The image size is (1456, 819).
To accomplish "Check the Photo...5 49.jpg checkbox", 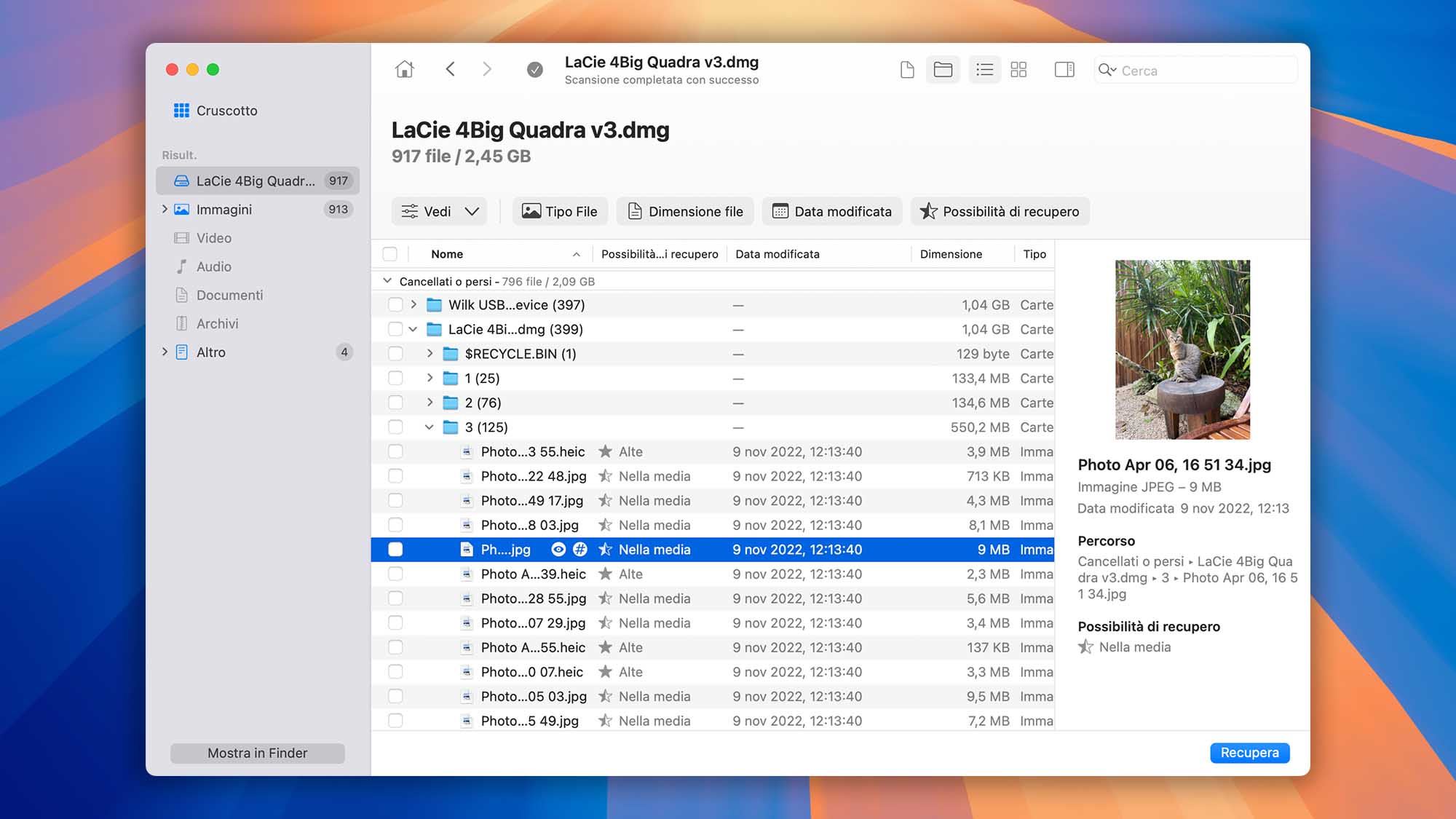I will pos(395,721).
